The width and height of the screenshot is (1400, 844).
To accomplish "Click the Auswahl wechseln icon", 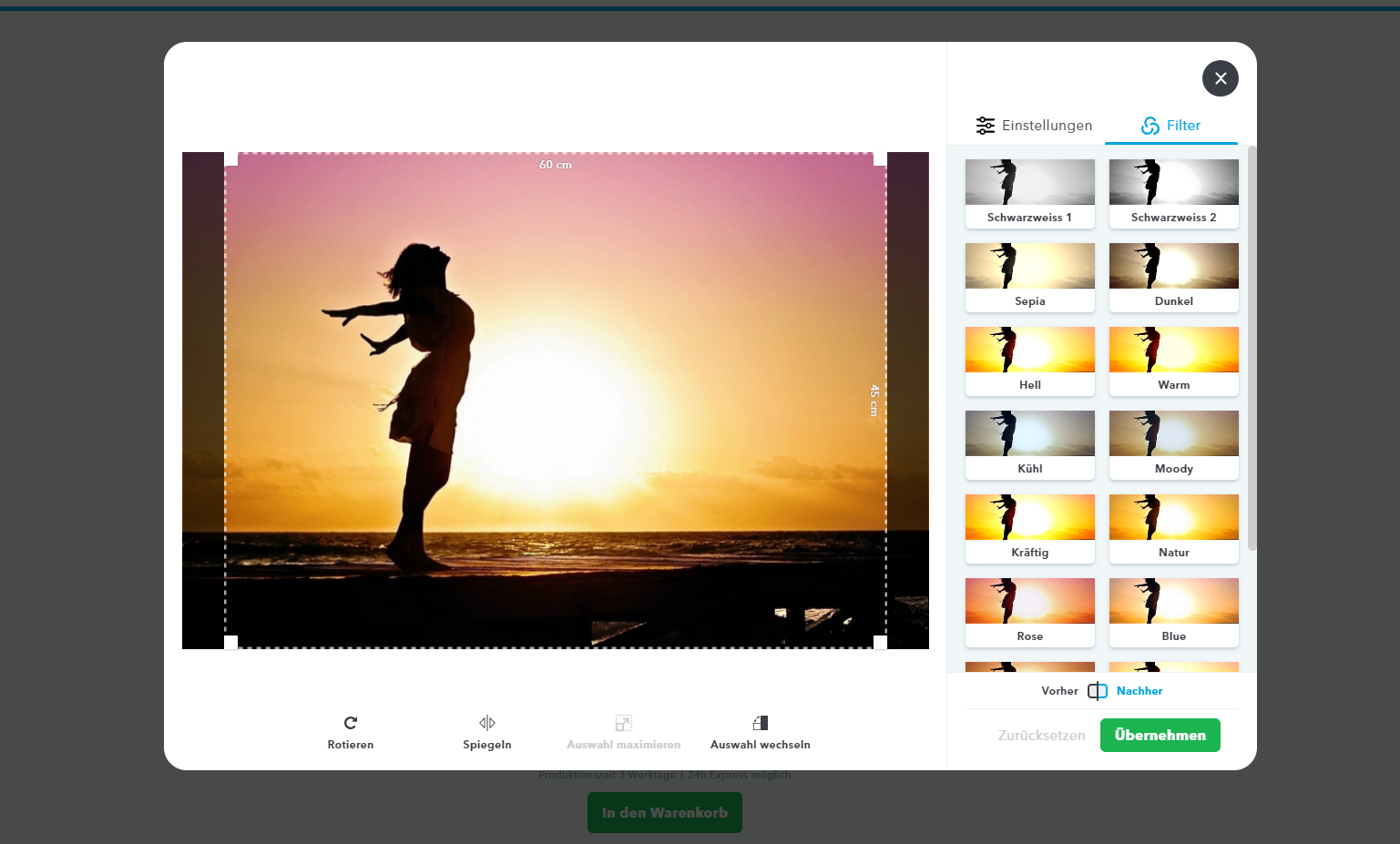I will point(761,723).
